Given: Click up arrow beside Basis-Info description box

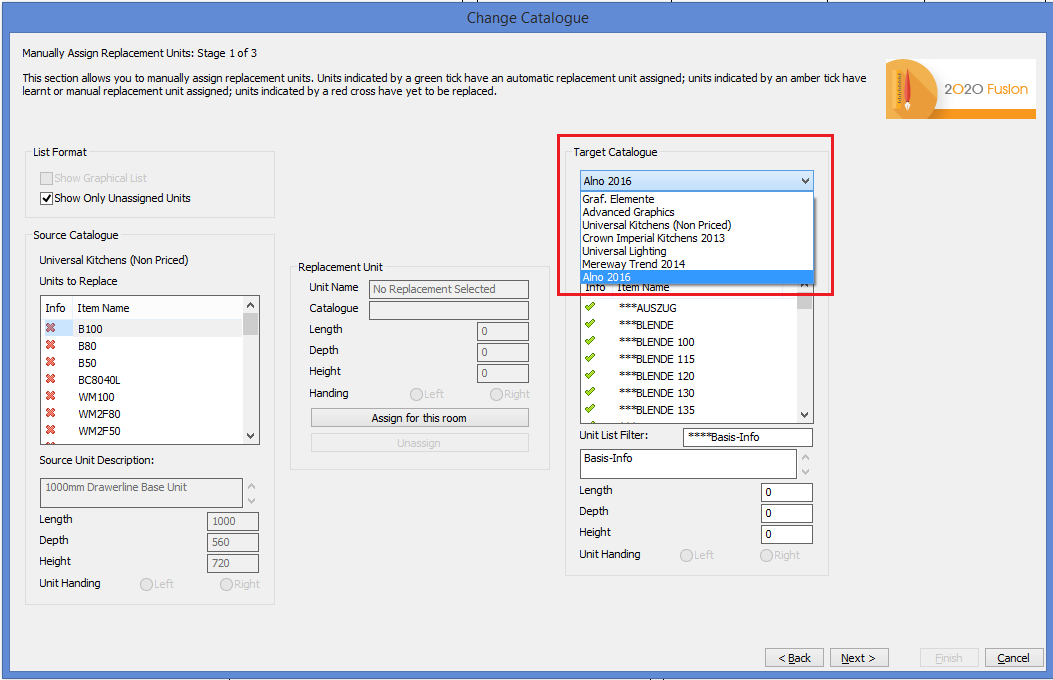Looking at the screenshot, I should point(805,457).
